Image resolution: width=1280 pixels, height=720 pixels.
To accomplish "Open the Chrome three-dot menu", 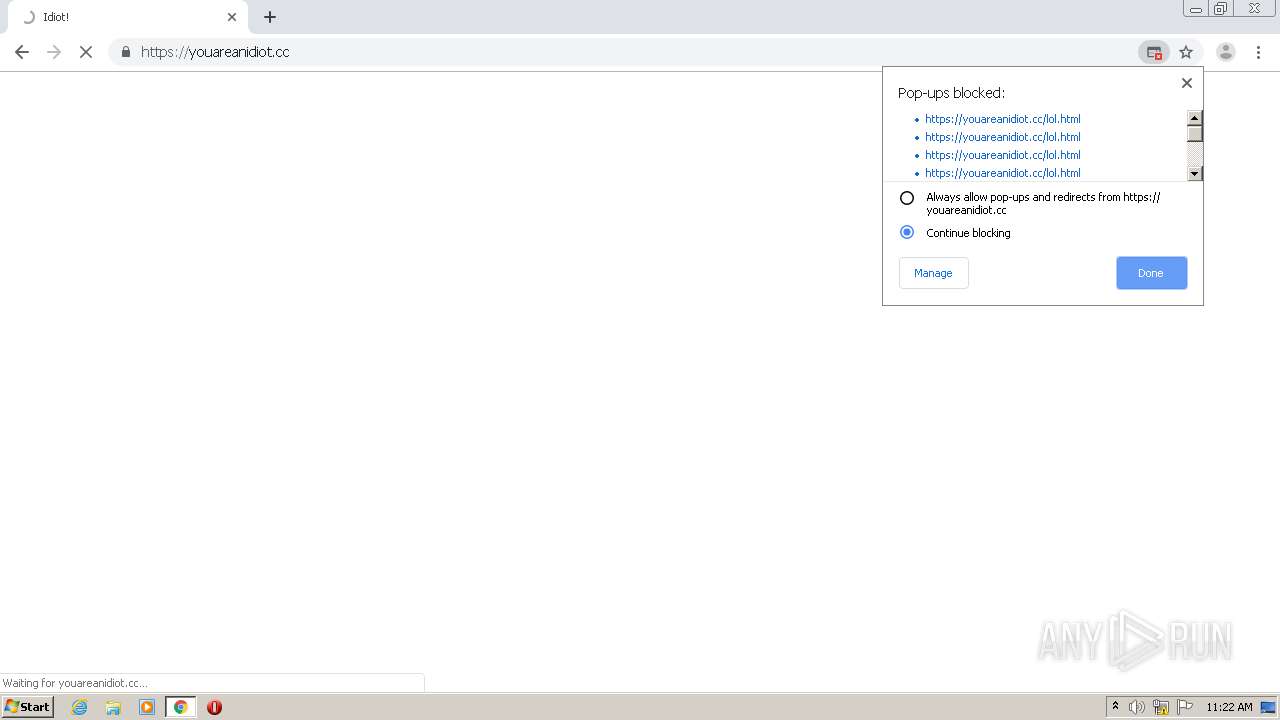I will click(1258, 52).
